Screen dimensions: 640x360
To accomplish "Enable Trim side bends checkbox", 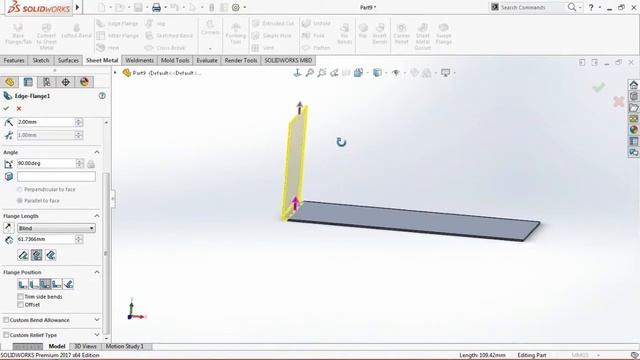I will coord(20,297).
